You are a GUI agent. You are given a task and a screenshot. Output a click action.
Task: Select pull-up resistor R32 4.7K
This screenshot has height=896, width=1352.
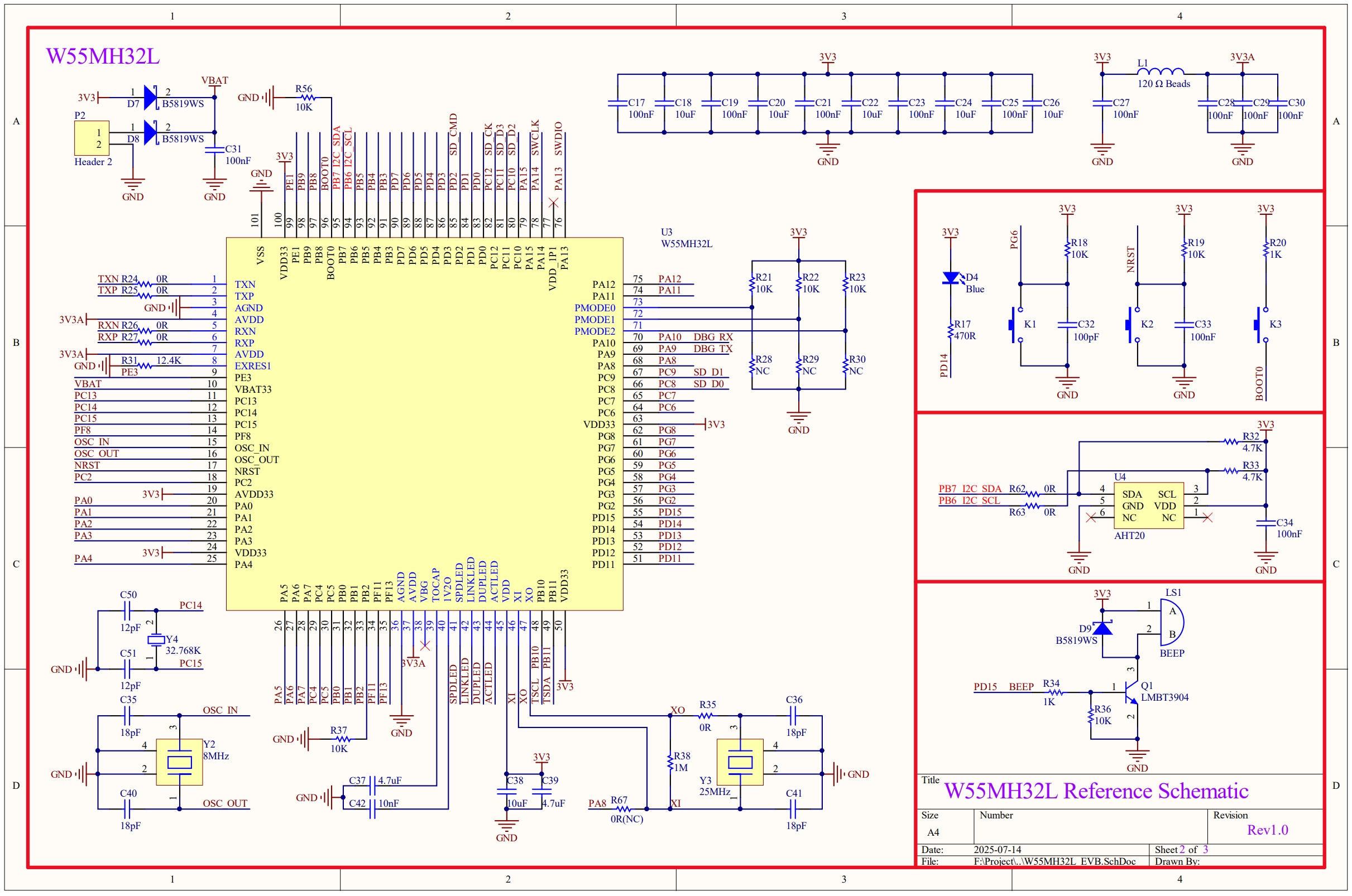[1231, 442]
